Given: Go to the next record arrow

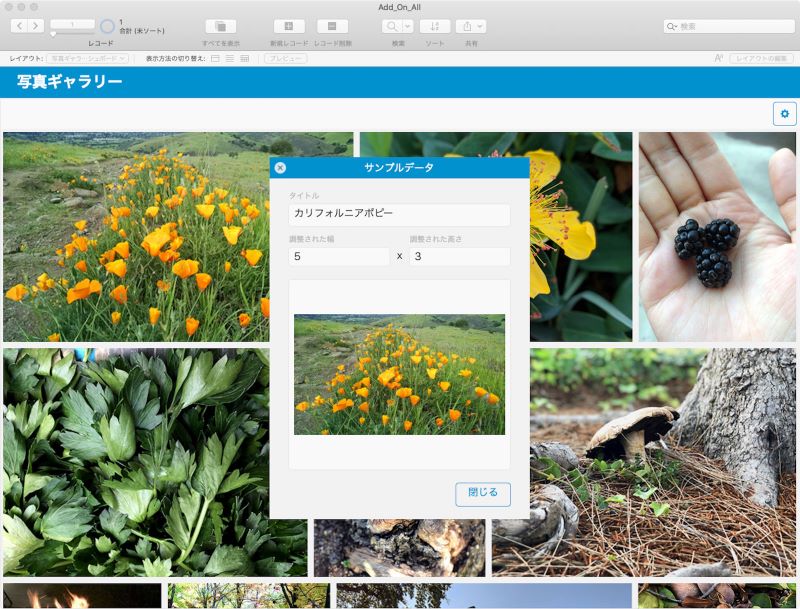Looking at the screenshot, I should [x=35, y=26].
